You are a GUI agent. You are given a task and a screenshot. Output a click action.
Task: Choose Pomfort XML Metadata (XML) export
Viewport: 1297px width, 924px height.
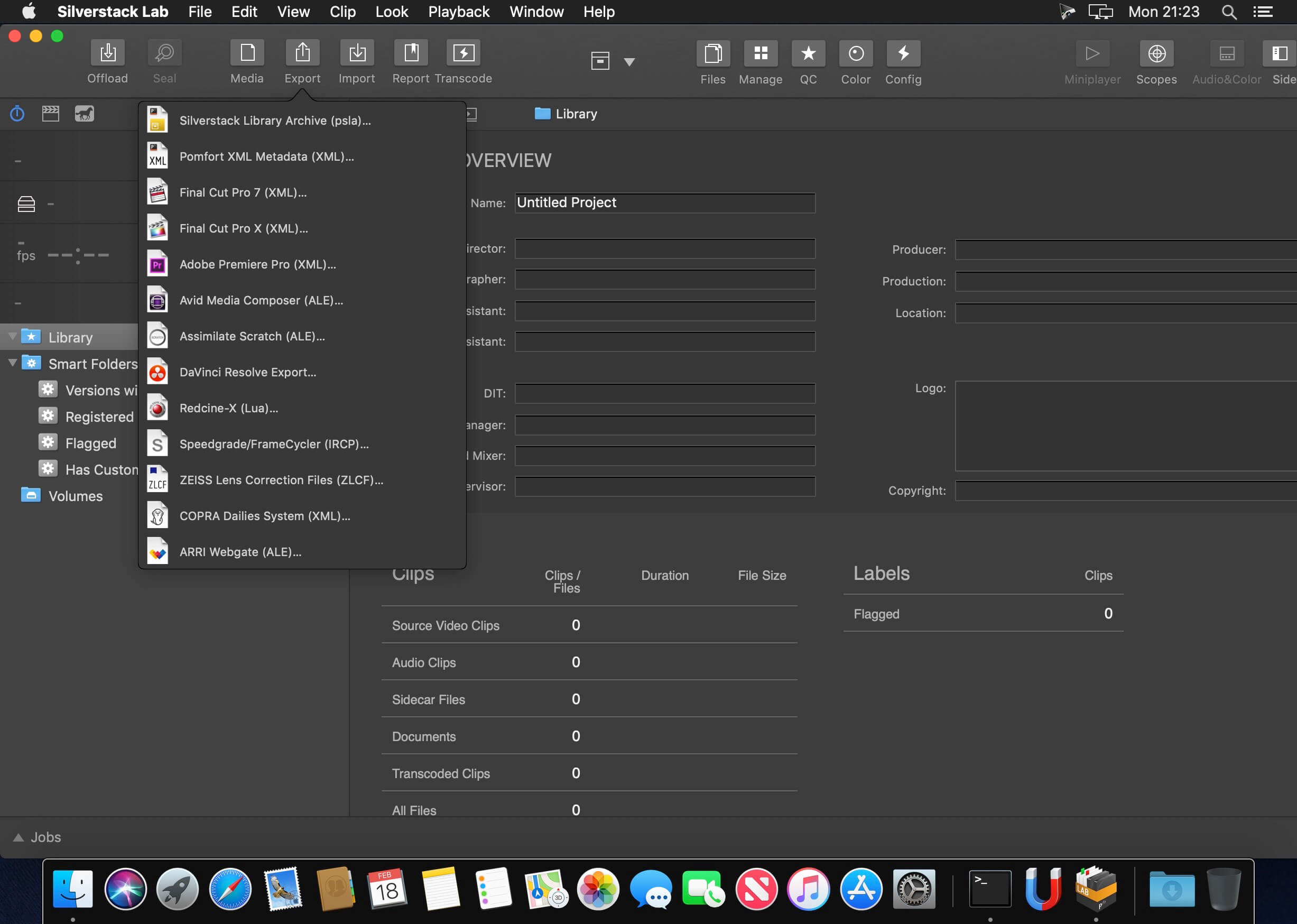[x=302, y=156]
